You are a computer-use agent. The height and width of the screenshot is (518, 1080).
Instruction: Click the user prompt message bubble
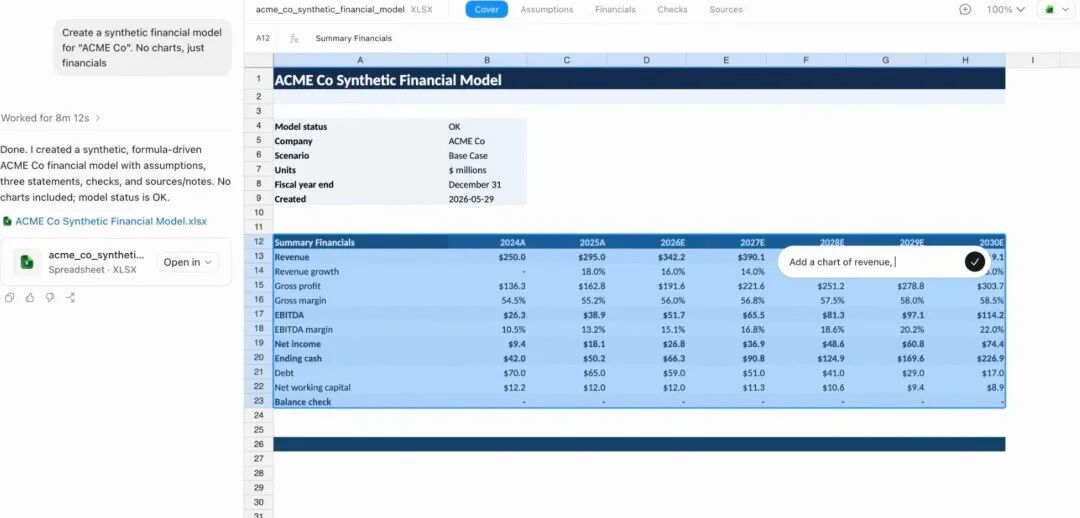[x=143, y=48]
